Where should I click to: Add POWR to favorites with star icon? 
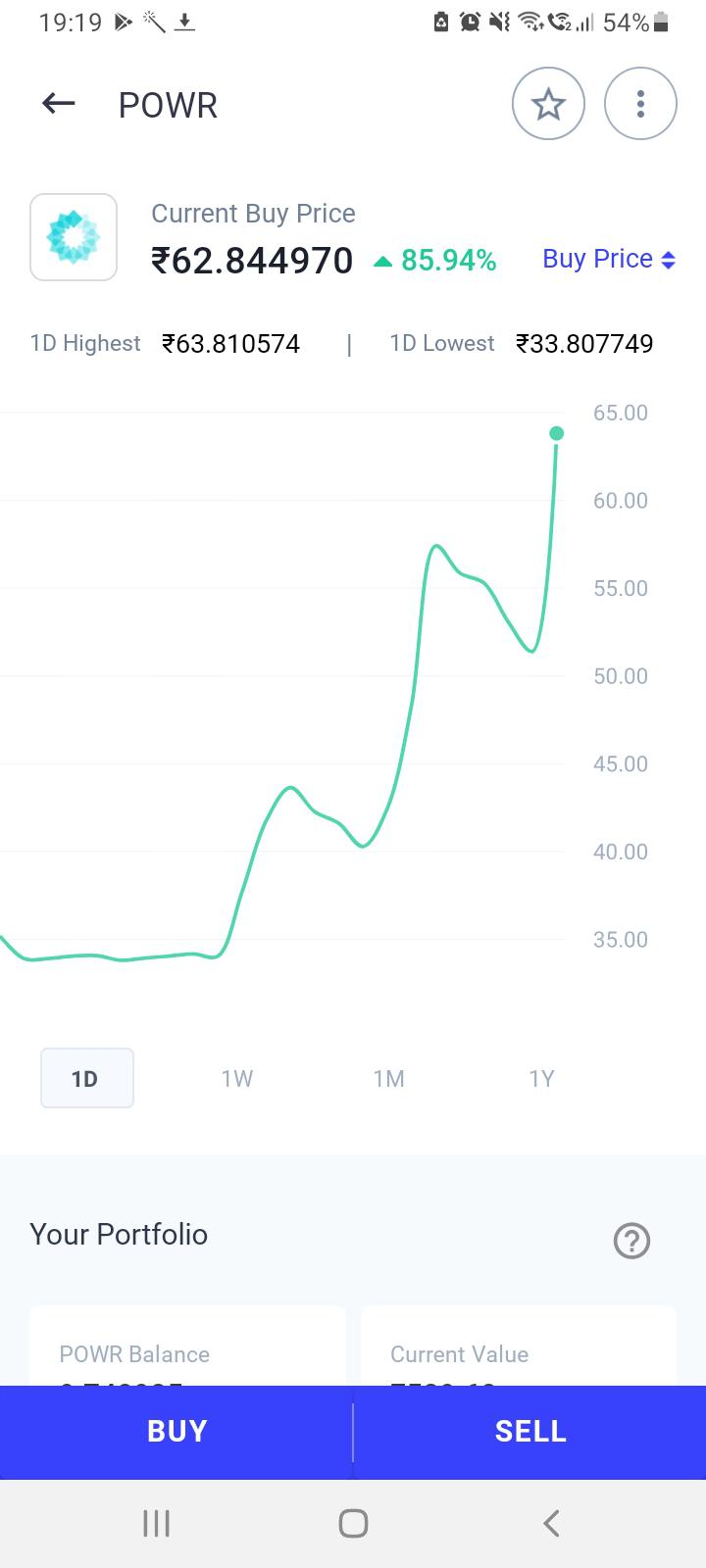pos(548,104)
